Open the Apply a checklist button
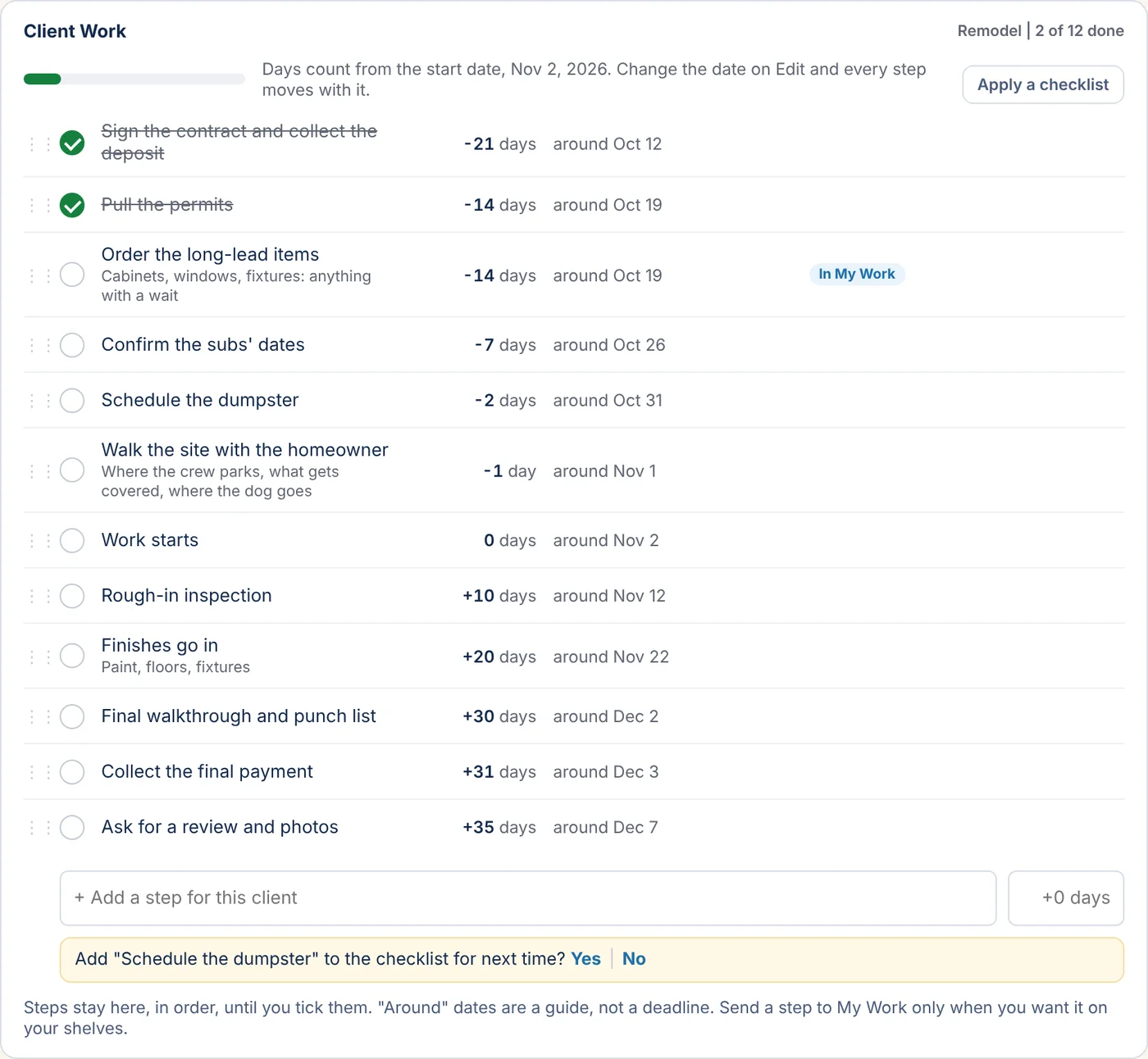This screenshot has height=1059, width=1148. click(1042, 84)
